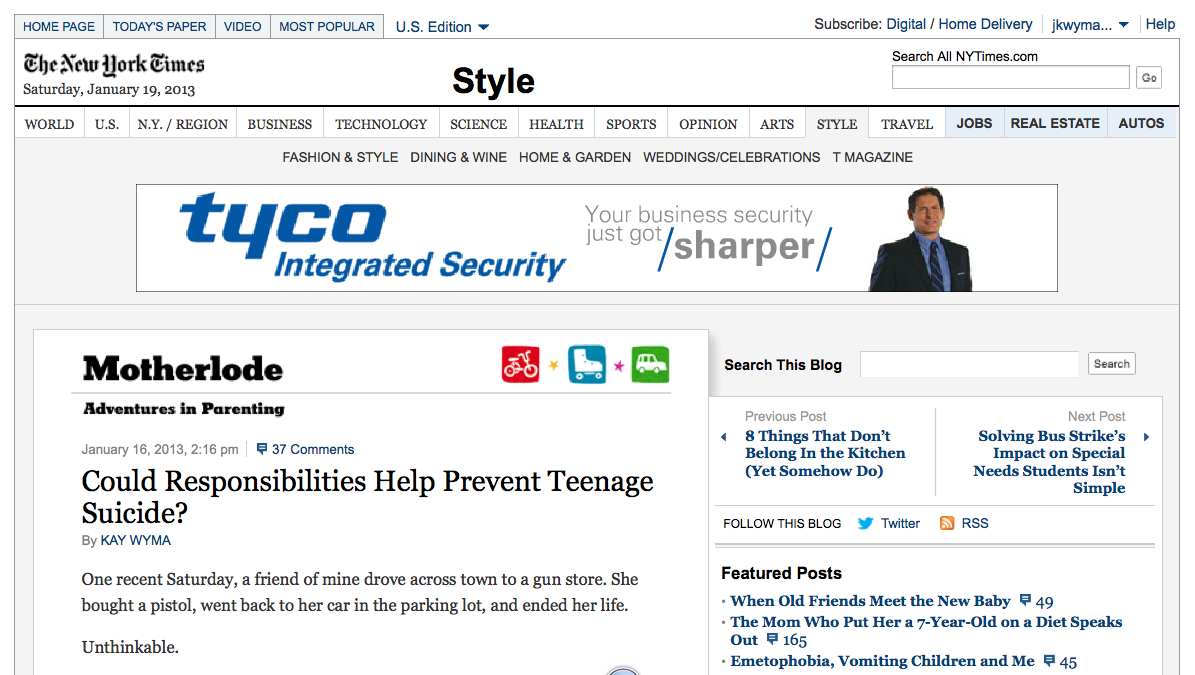
Task: Click the blue roller skate icon
Action: coord(587,364)
